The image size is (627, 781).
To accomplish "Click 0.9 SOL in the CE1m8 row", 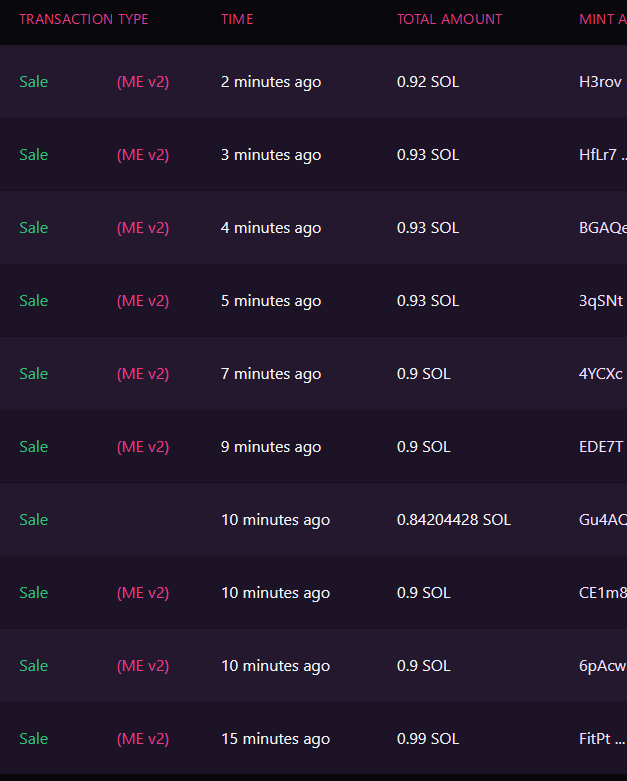I will 424,593.
